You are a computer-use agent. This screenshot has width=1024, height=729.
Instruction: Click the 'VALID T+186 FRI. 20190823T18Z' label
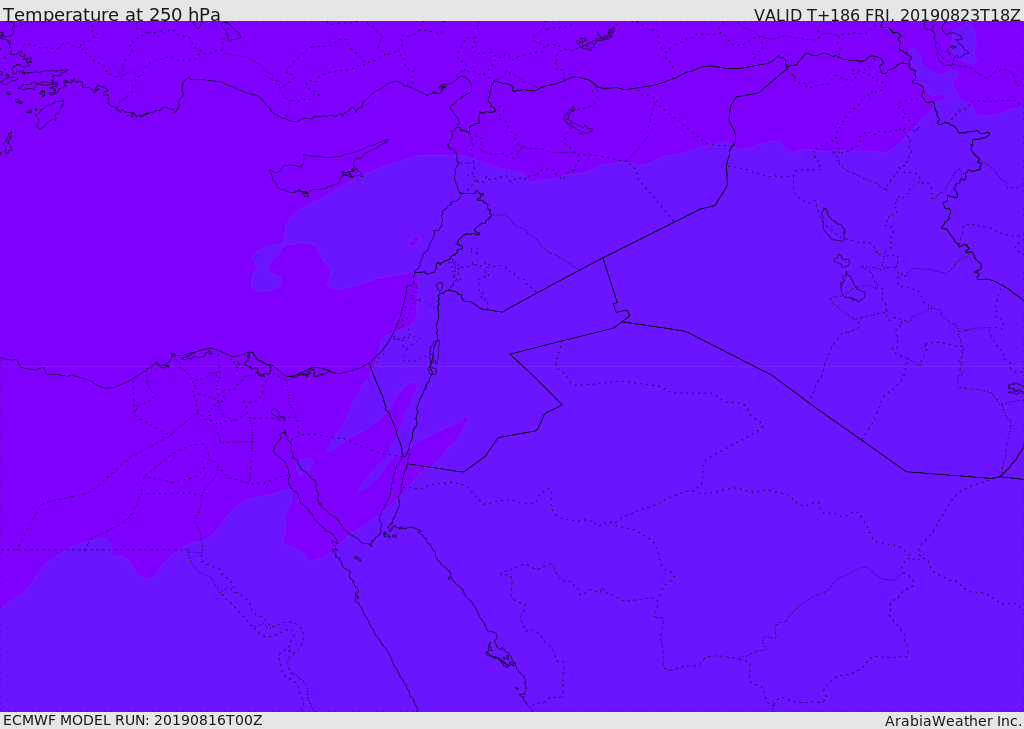coord(887,14)
